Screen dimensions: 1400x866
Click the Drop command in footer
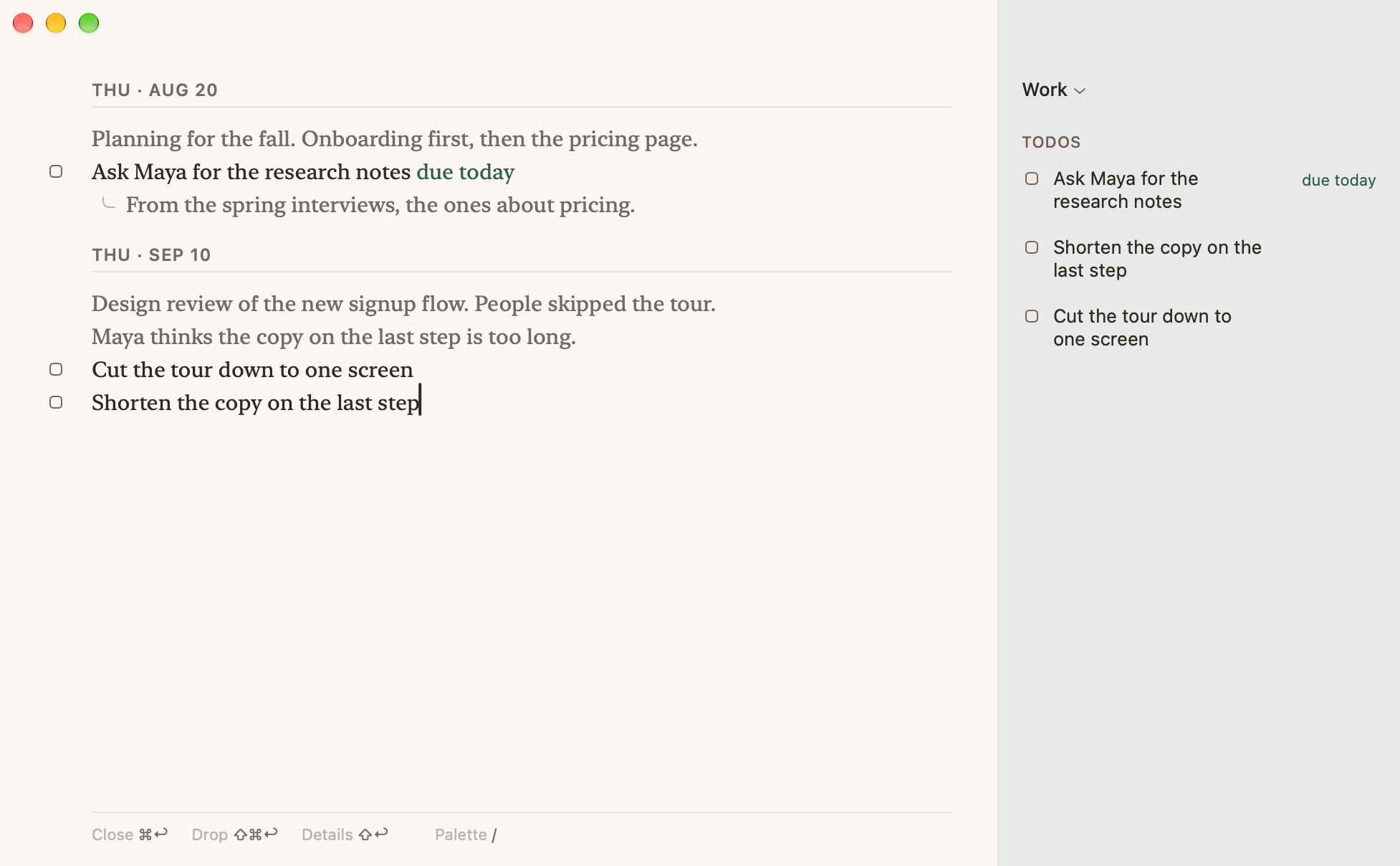coord(234,834)
